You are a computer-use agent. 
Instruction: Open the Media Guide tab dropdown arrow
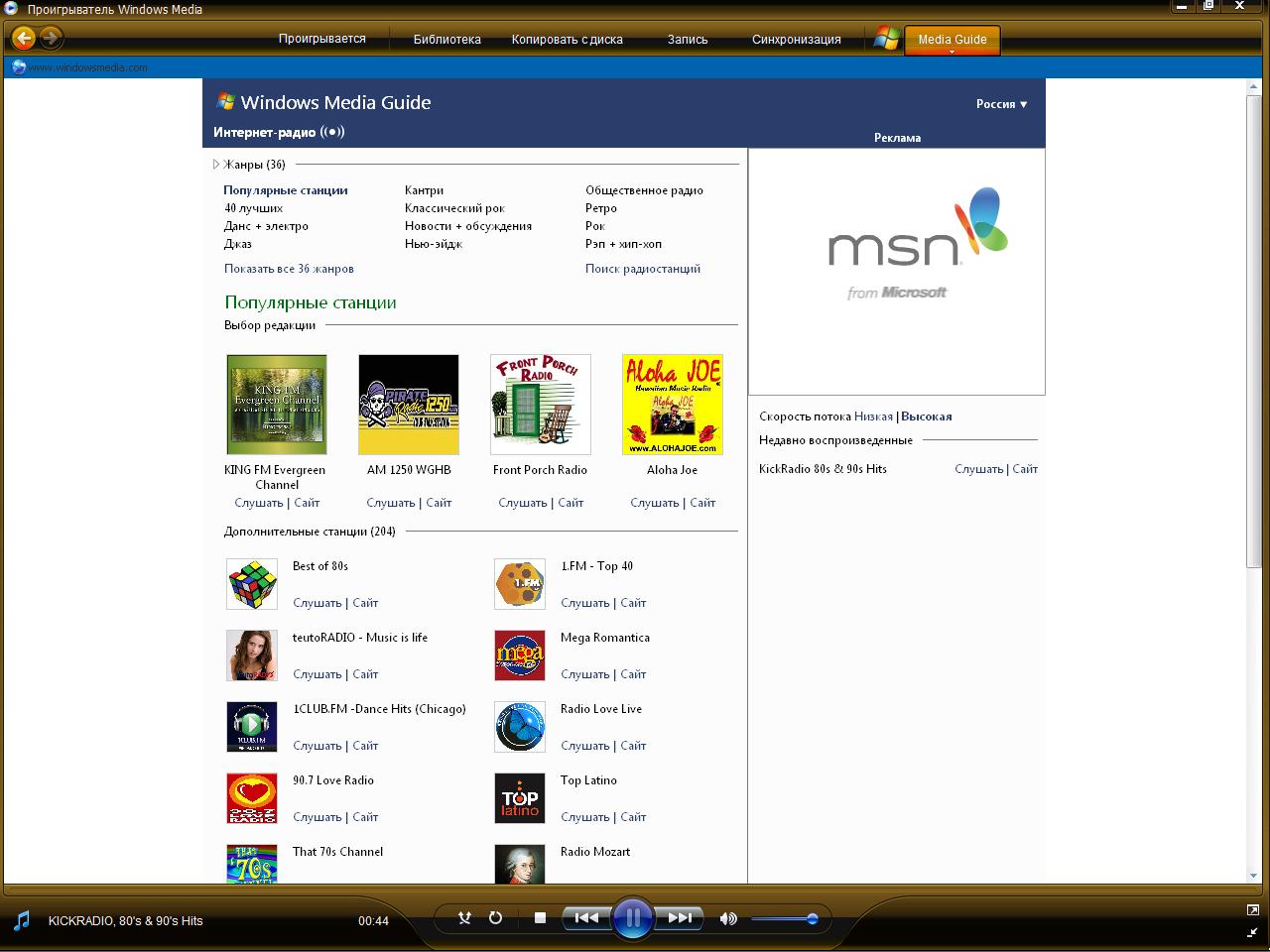[952, 52]
